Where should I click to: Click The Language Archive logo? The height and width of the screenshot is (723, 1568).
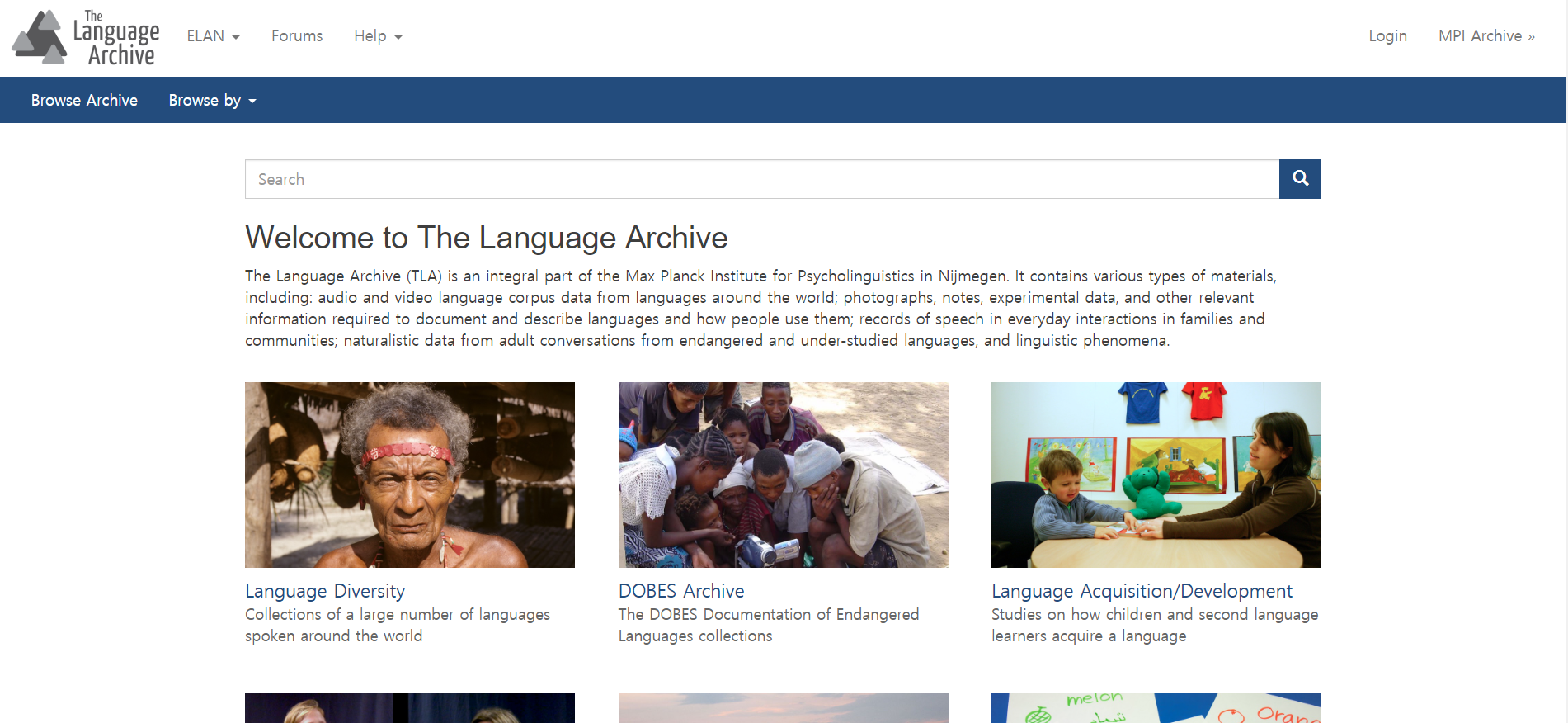tap(86, 37)
